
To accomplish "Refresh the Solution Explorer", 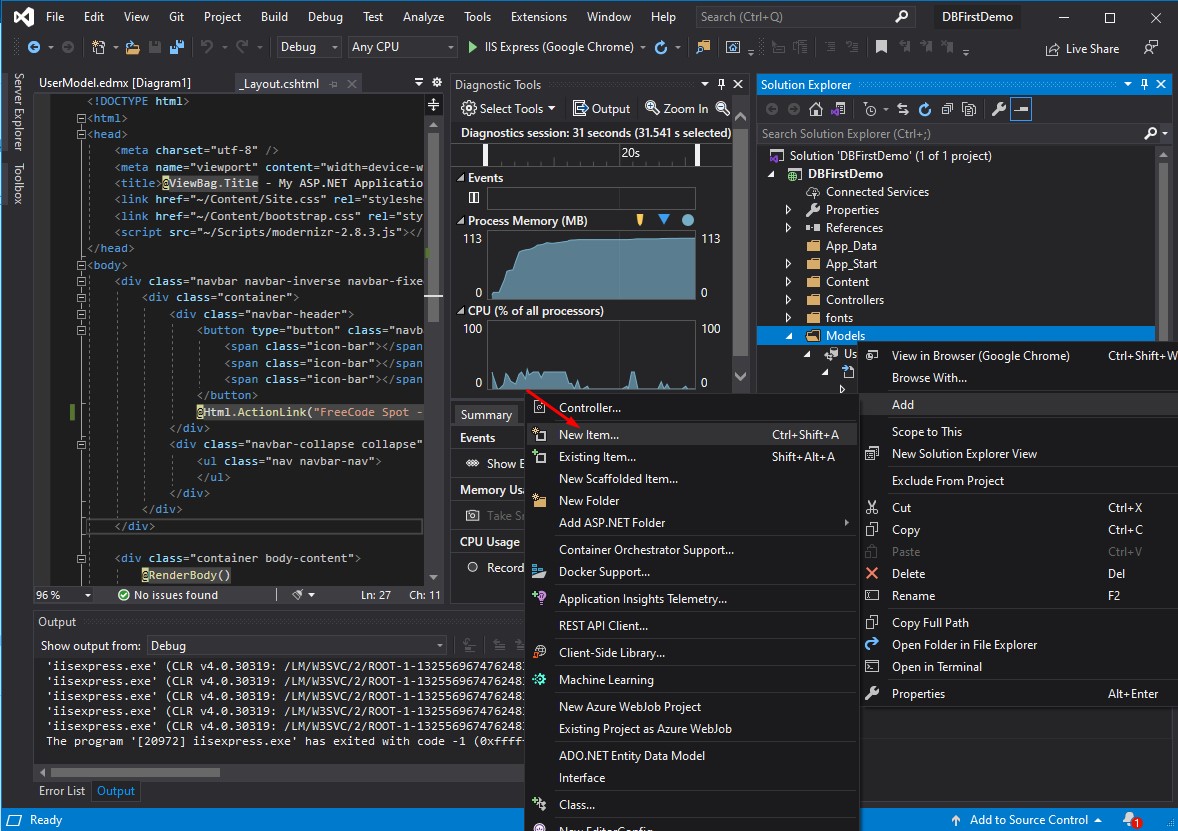I will [x=925, y=109].
